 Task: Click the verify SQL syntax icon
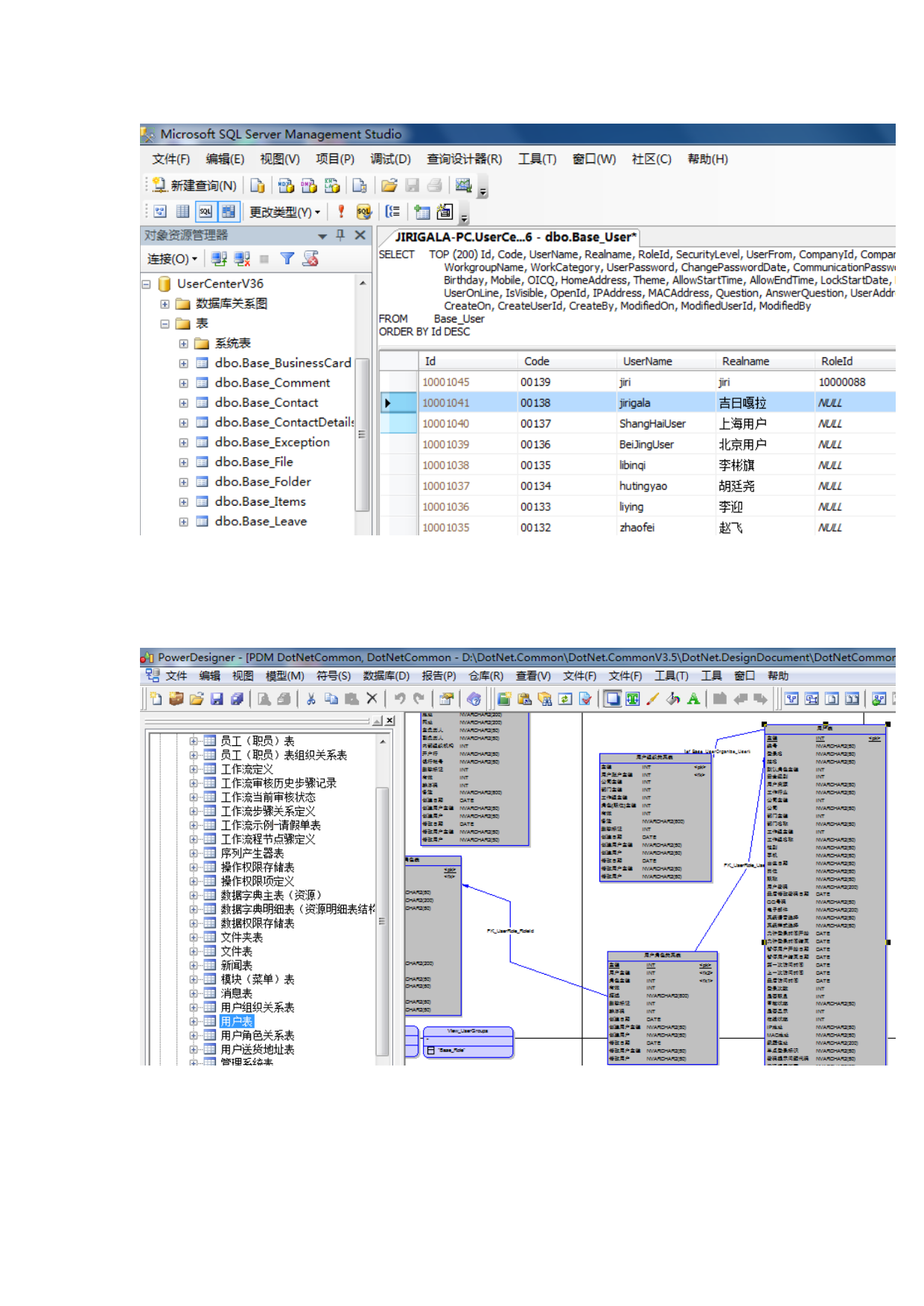363,212
